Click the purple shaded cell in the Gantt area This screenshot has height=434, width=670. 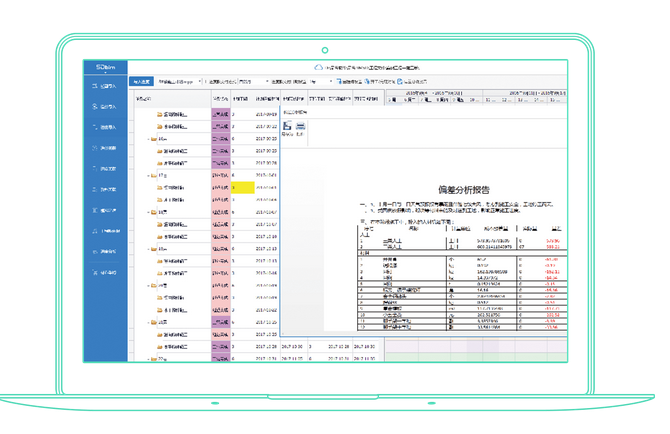[x=483, y=345]
